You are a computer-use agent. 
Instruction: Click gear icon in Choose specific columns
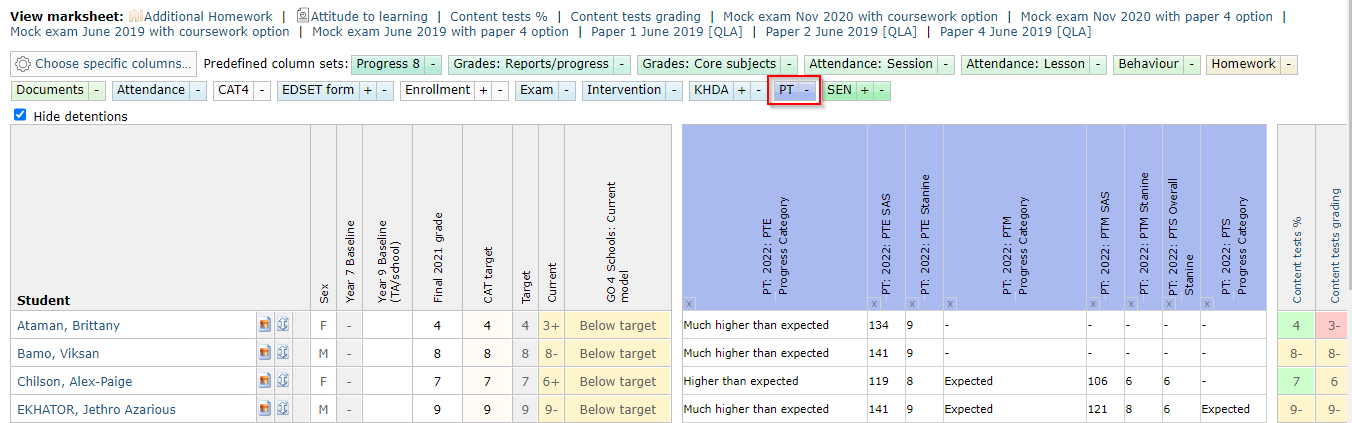point(24,64)
